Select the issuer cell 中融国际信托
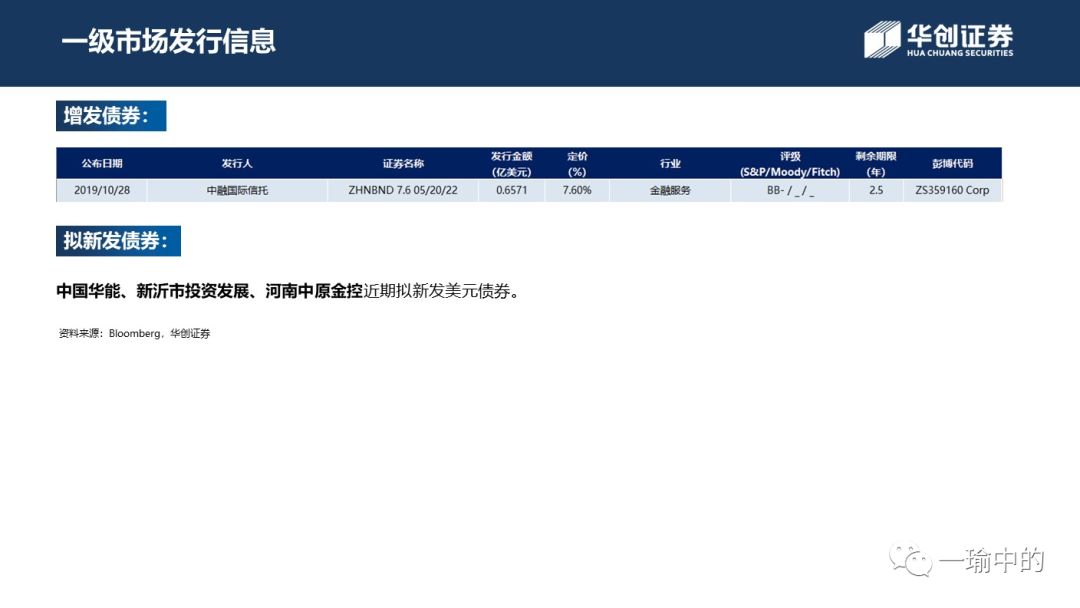The image size is (1080, 608). [237, 190]
